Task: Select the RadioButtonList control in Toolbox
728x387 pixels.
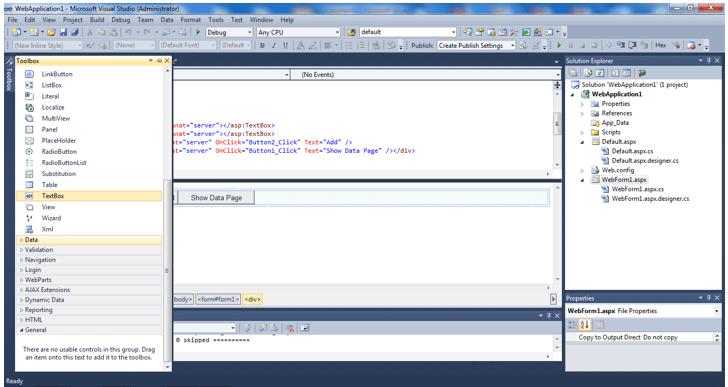Action: click(x=89, y=163)
